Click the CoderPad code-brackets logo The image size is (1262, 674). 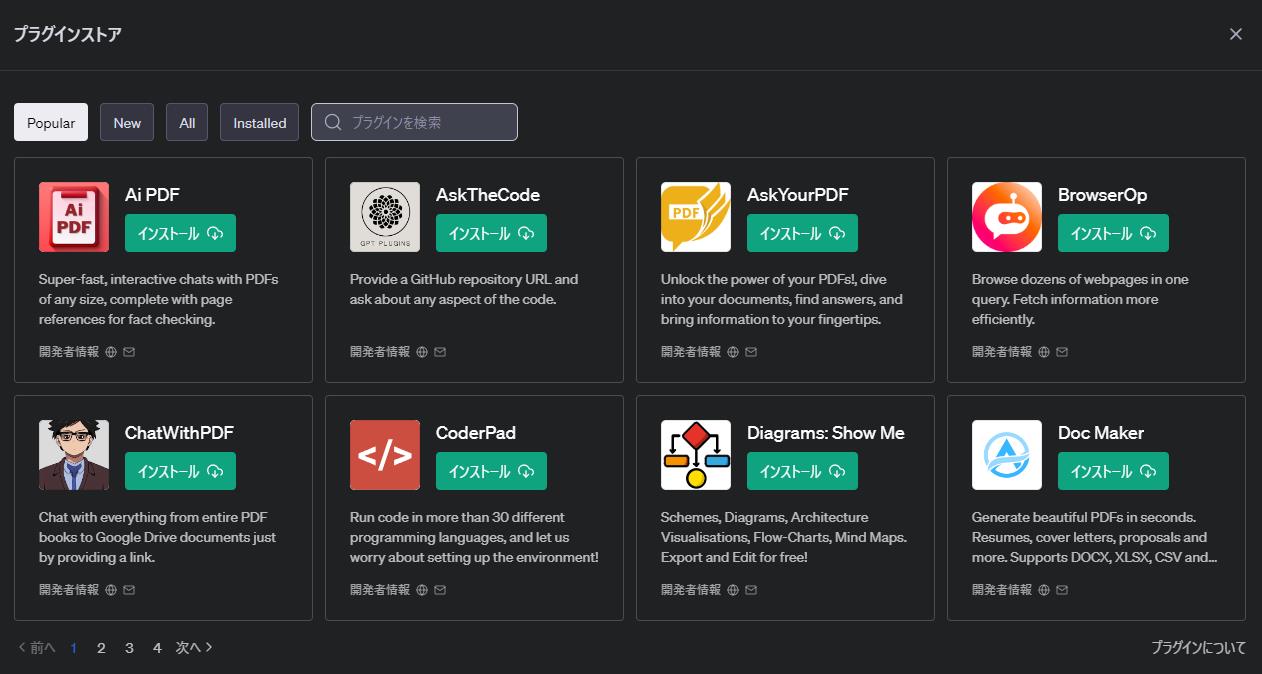385,455
